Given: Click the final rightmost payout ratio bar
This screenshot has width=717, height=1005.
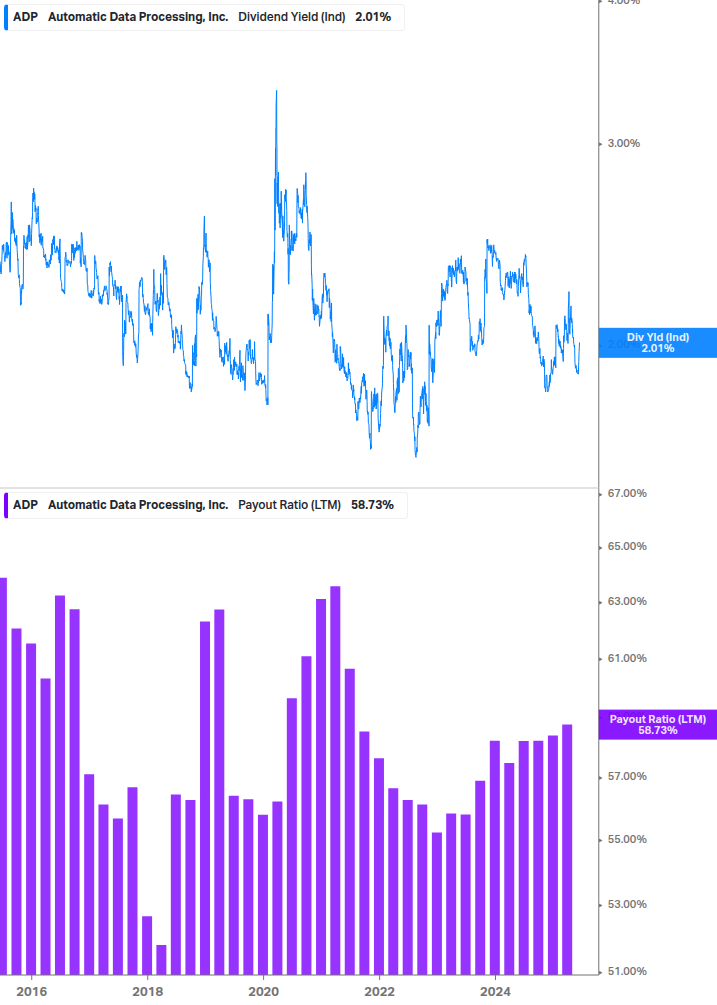Looking at the screenshot, I should point(567,850).
